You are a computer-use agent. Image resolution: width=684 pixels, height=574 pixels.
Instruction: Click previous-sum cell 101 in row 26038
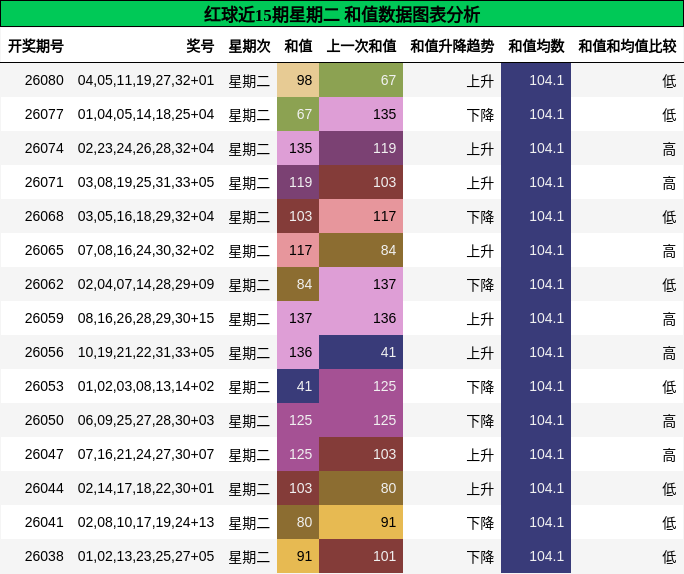click(361, 557)
